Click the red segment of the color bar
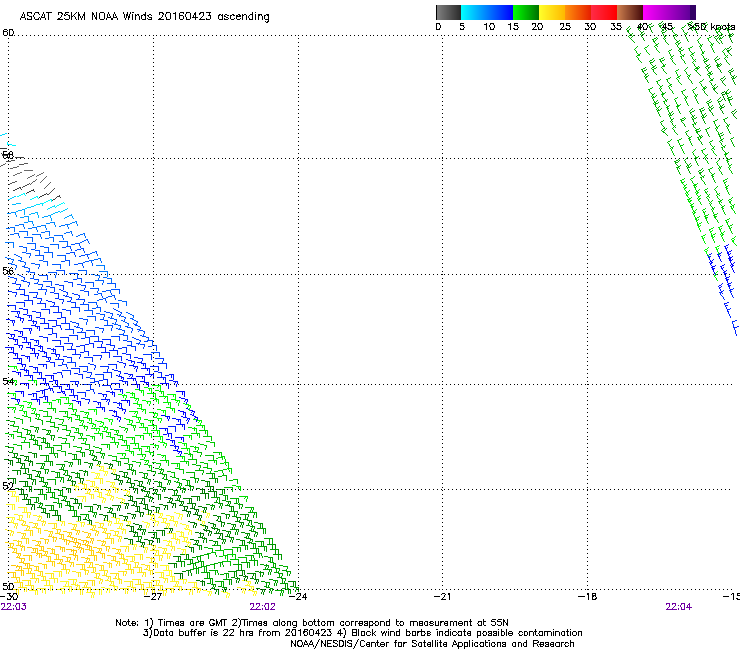 pos(604,12)
